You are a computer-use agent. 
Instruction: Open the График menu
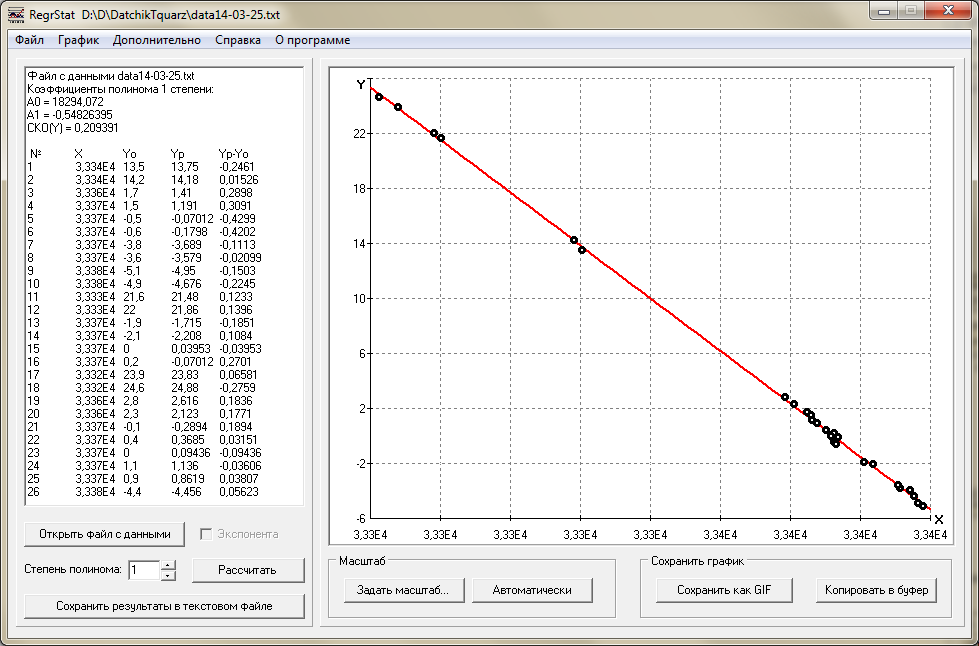(79, 40)
